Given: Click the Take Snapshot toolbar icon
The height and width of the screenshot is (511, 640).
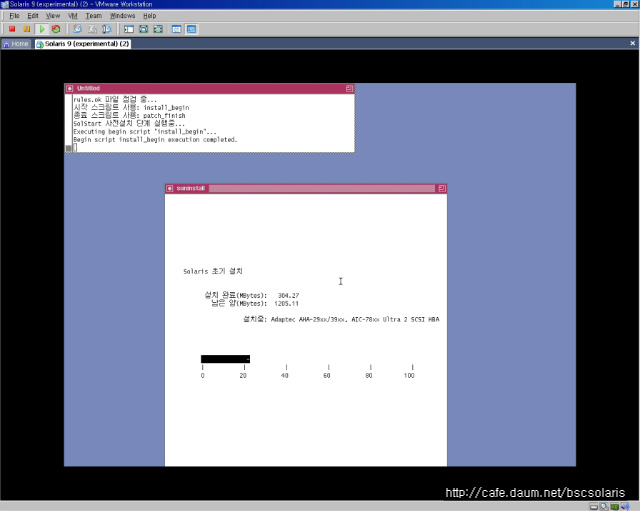Looking at the screenshot, I should point(77,29).
